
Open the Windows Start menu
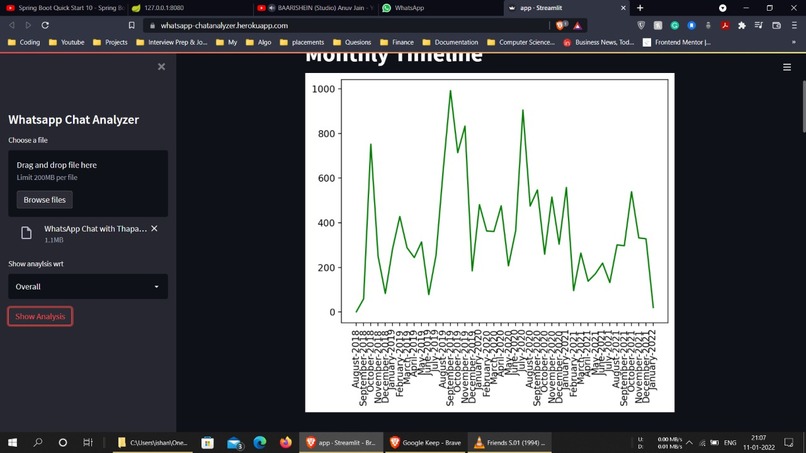click(x=12, y=442)
